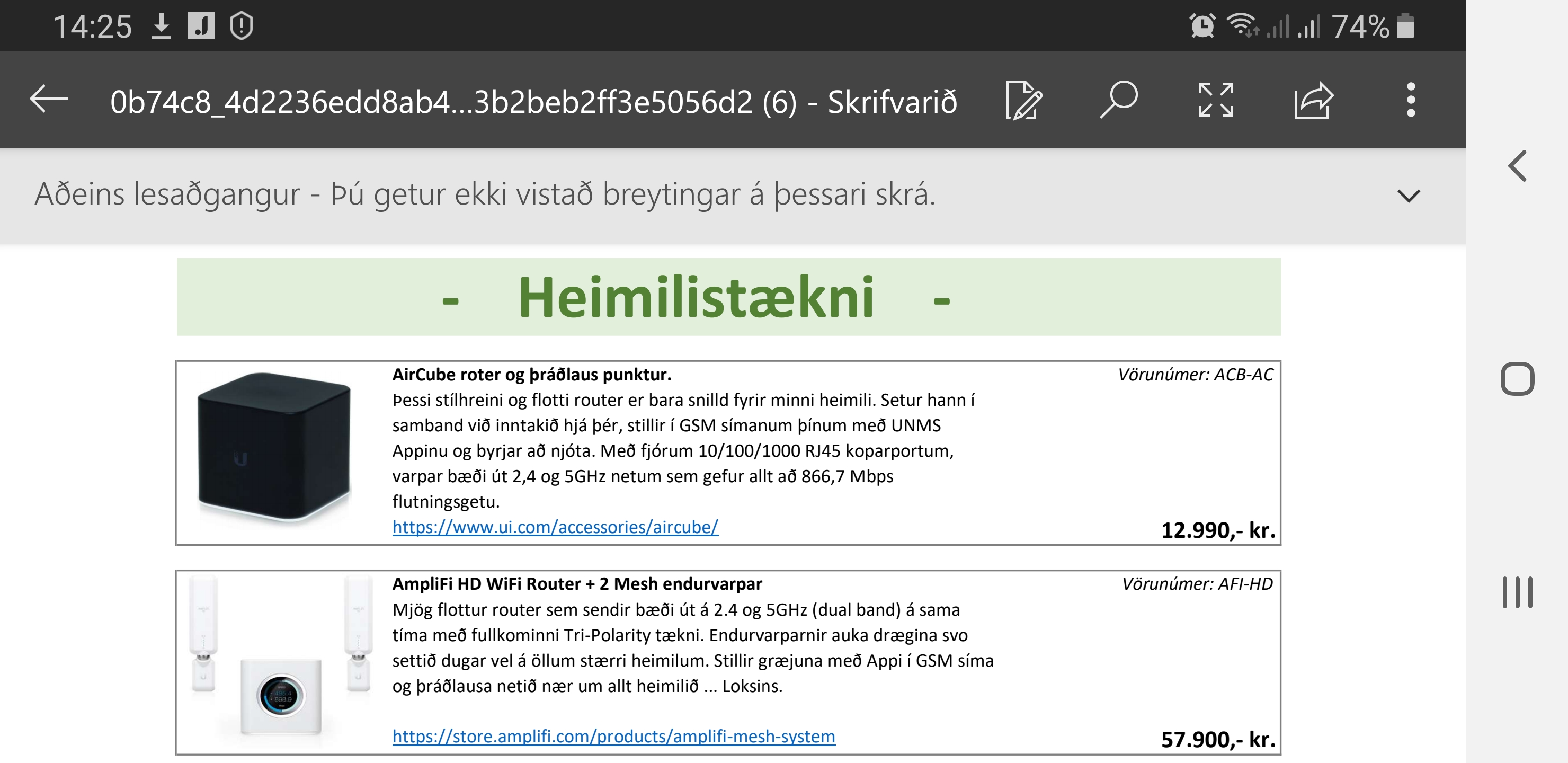
Task: Tap the Wi-Fi icon in the status bar
Action: pos(1242,24)
